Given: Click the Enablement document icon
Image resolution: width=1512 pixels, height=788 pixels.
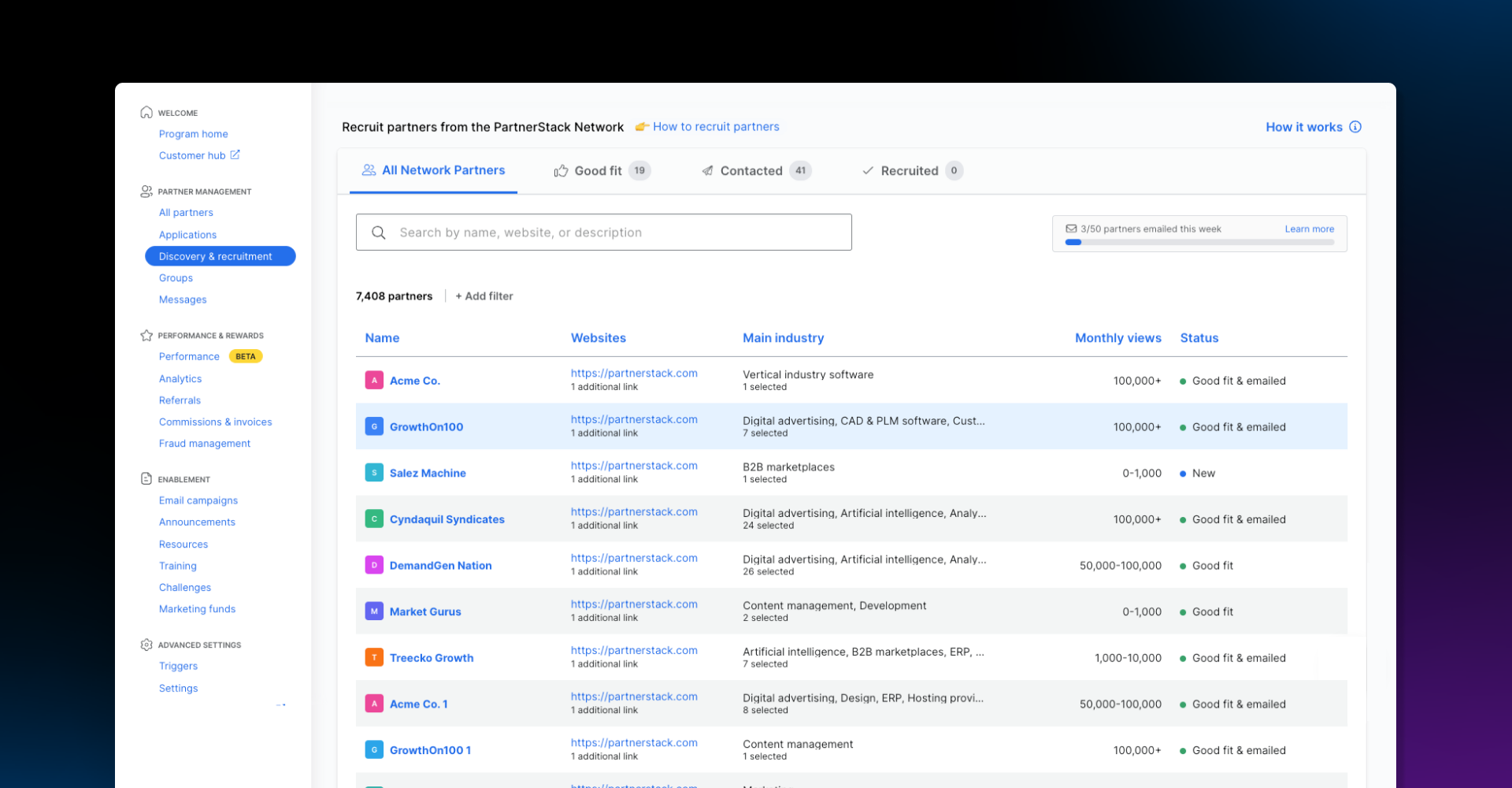Looking at the screenshot, I should click(146, 479).
